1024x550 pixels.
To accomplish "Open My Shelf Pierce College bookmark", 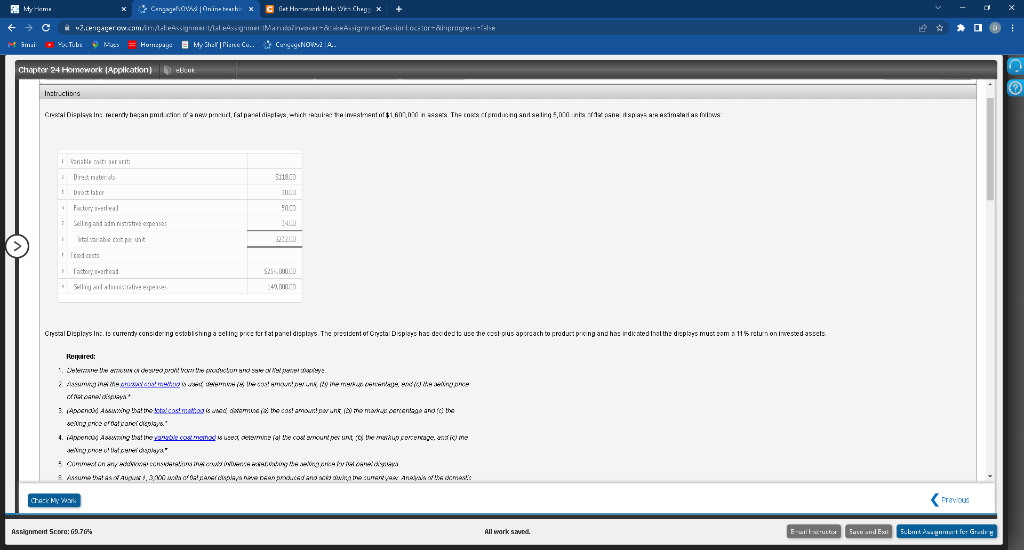I will 218,45.
